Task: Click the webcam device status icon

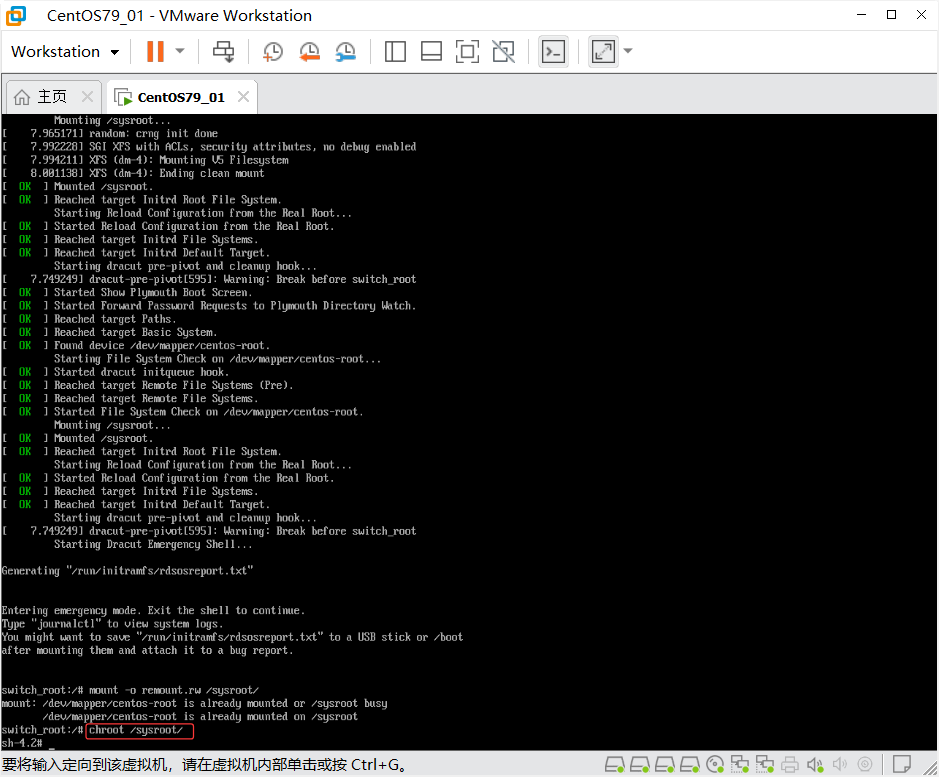Action: coord(865,764)
